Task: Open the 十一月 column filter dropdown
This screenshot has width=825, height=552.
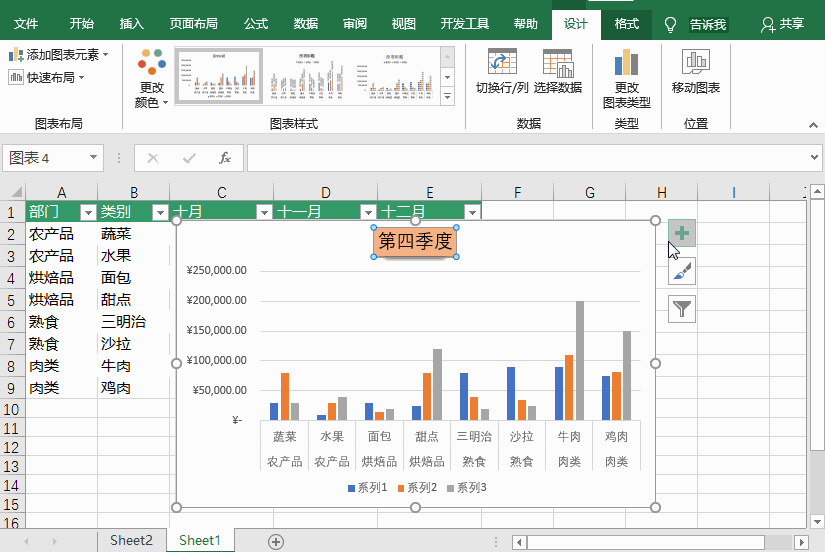Action: 368,212
